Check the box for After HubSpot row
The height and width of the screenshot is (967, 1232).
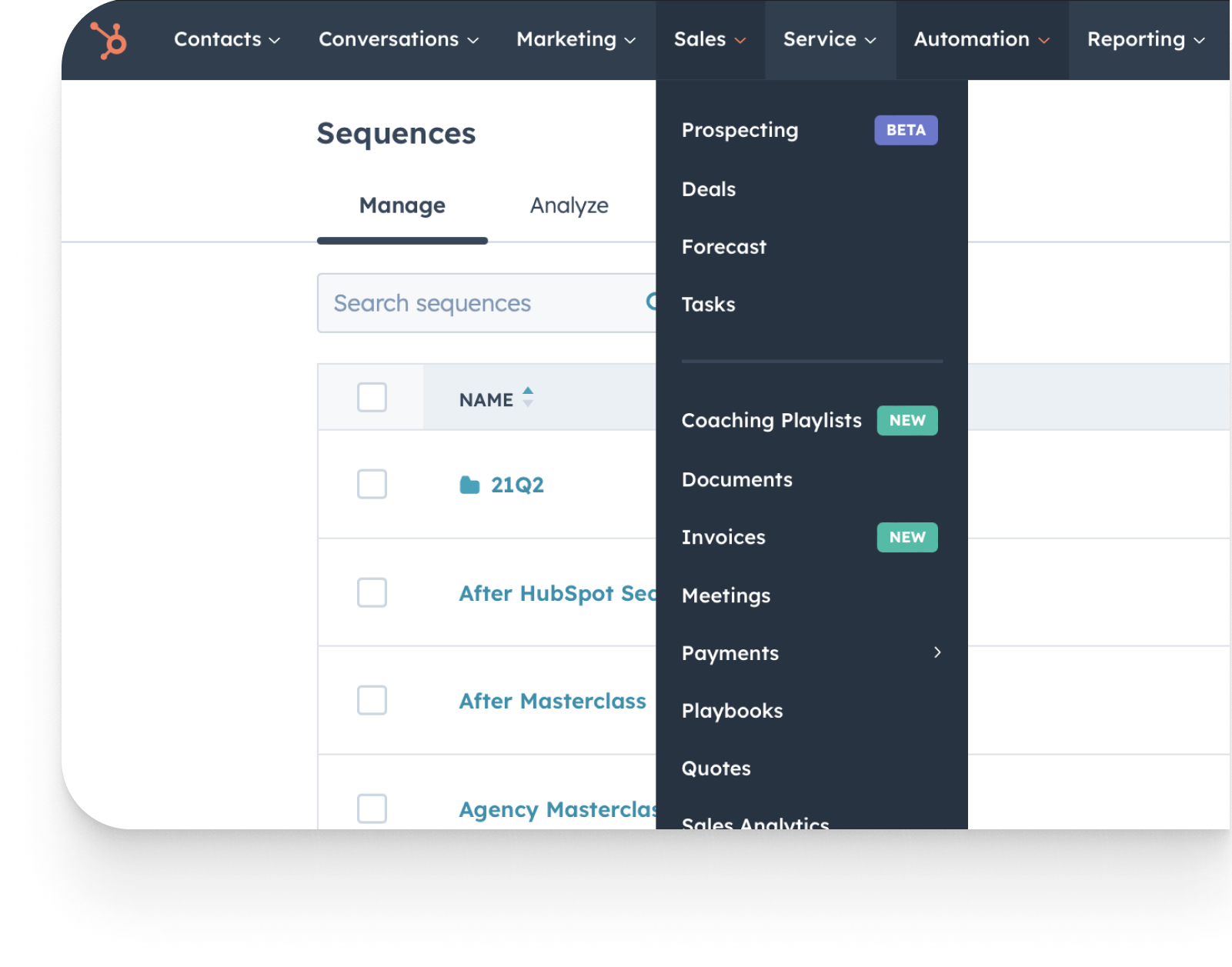[372, 592]
